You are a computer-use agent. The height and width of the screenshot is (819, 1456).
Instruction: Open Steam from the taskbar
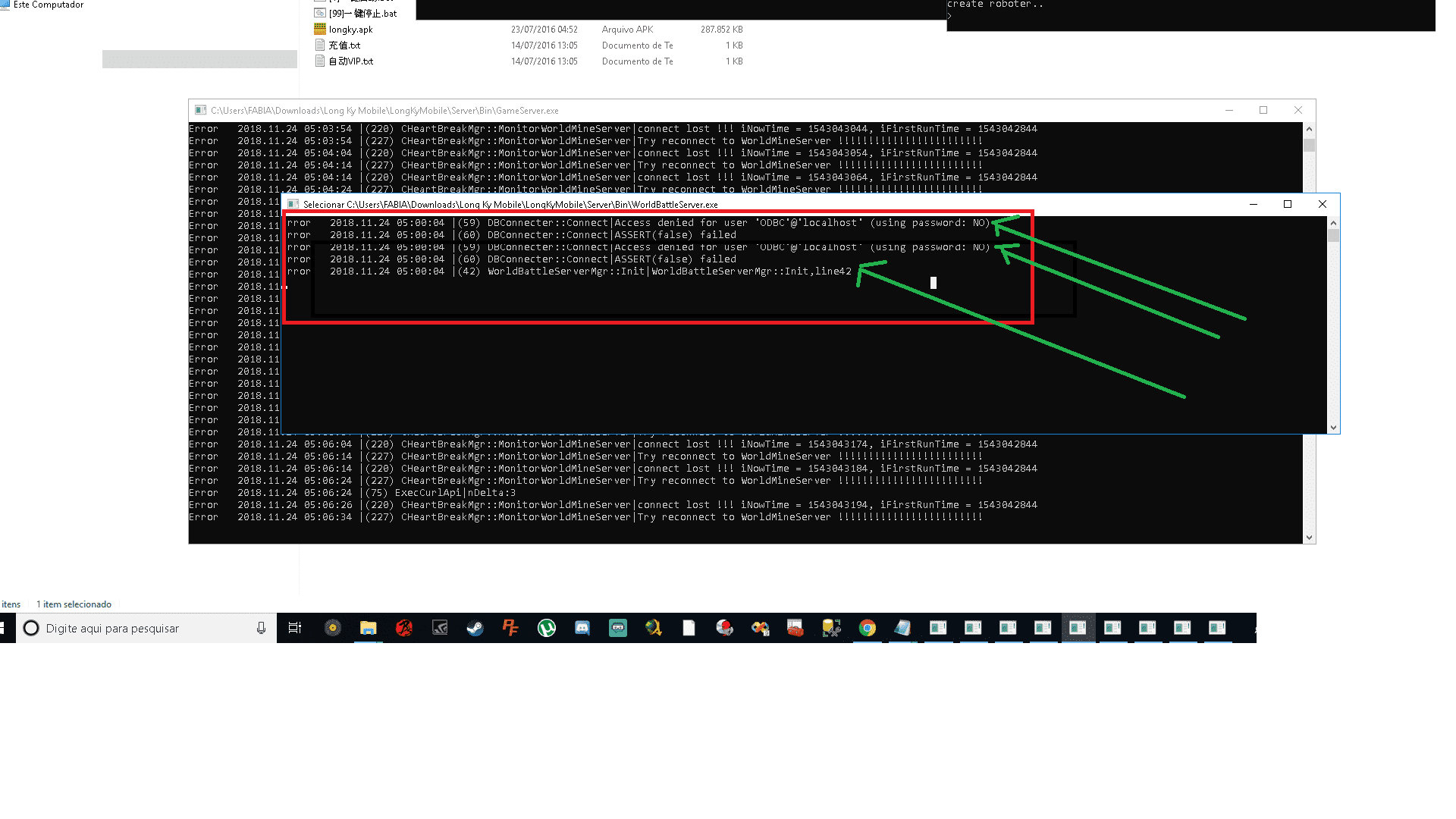[x=475, y=628]
